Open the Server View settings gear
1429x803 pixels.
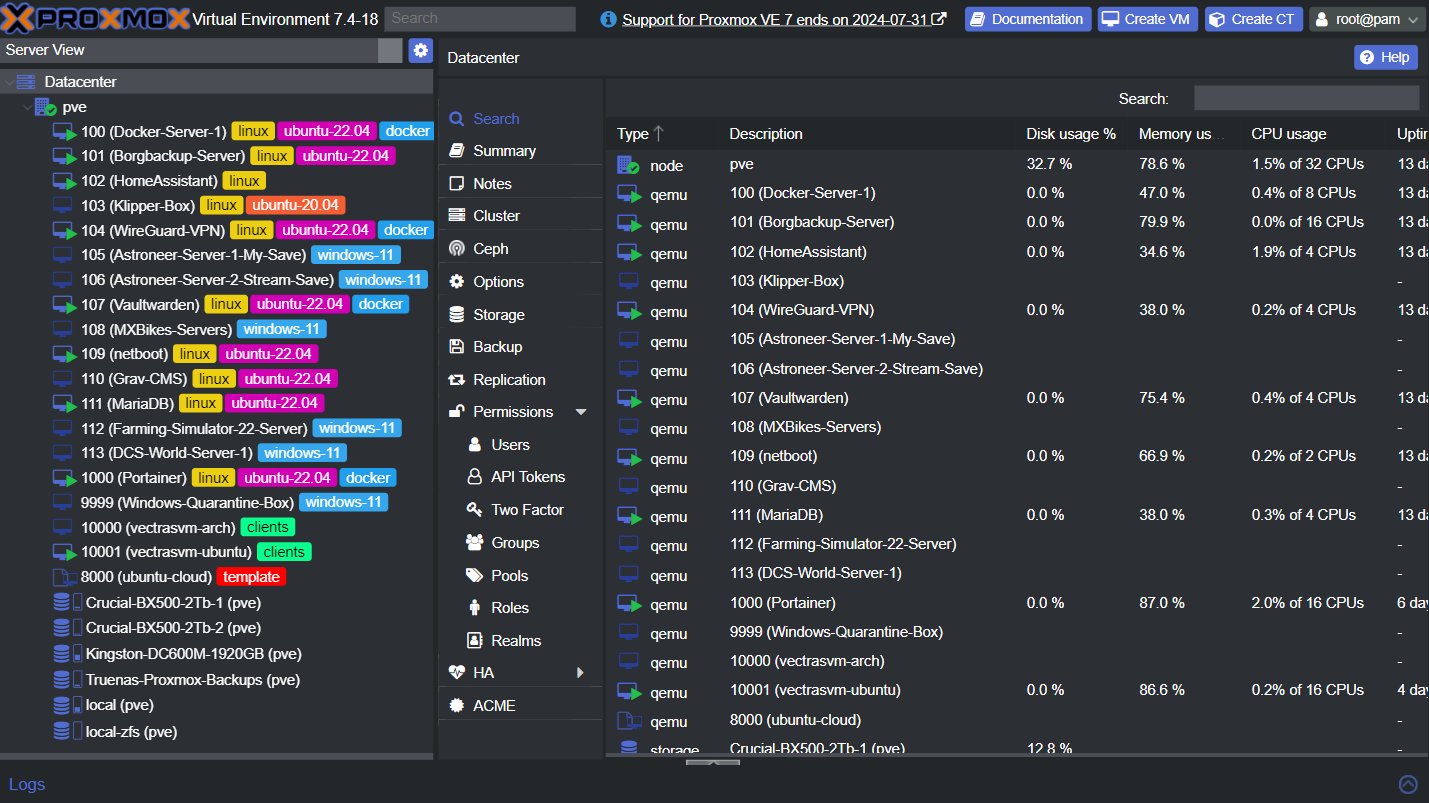click(421, 50)
